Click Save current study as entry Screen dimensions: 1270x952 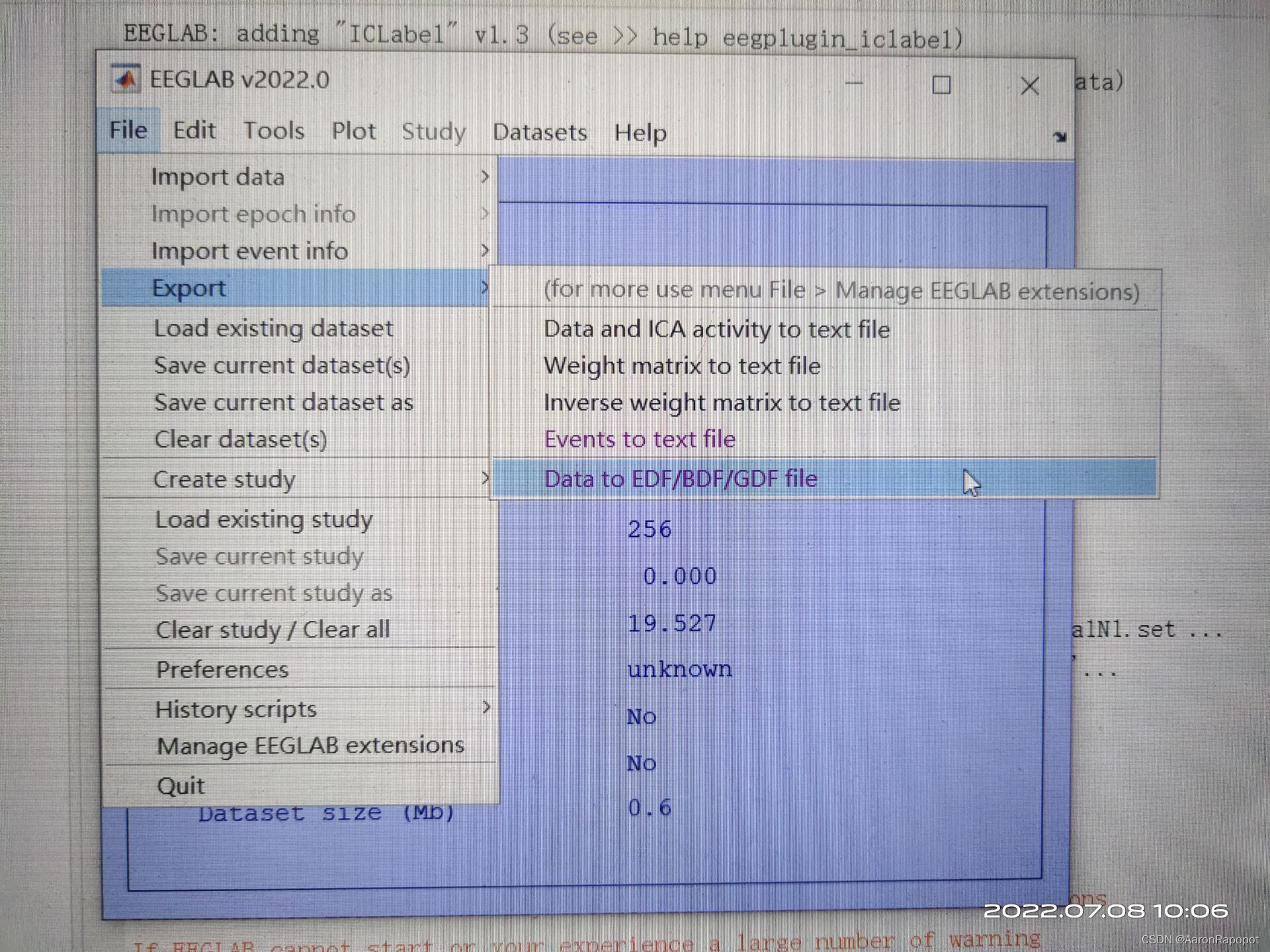[299, 593]
